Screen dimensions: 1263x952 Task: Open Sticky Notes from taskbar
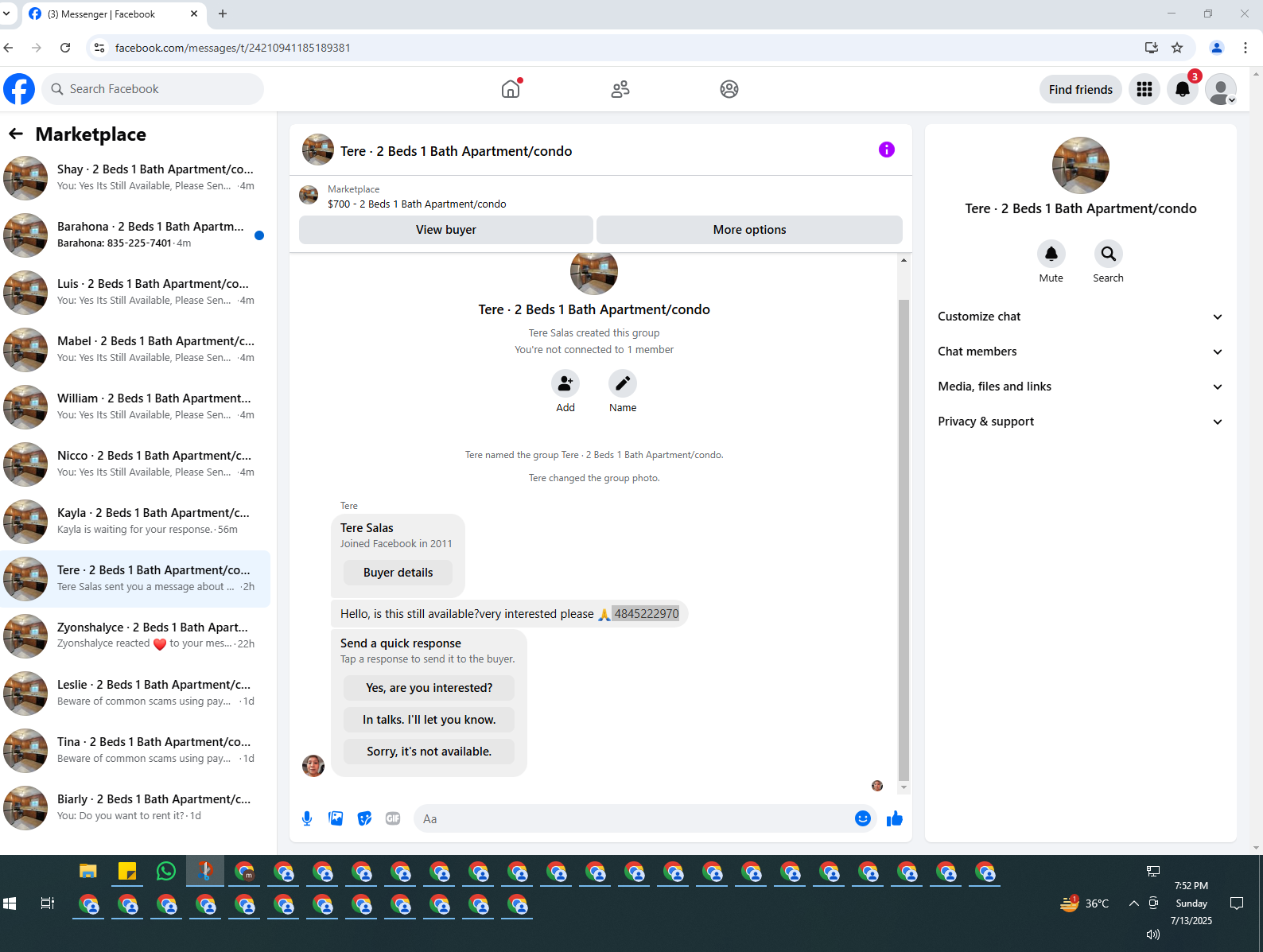tap(127, 872)
